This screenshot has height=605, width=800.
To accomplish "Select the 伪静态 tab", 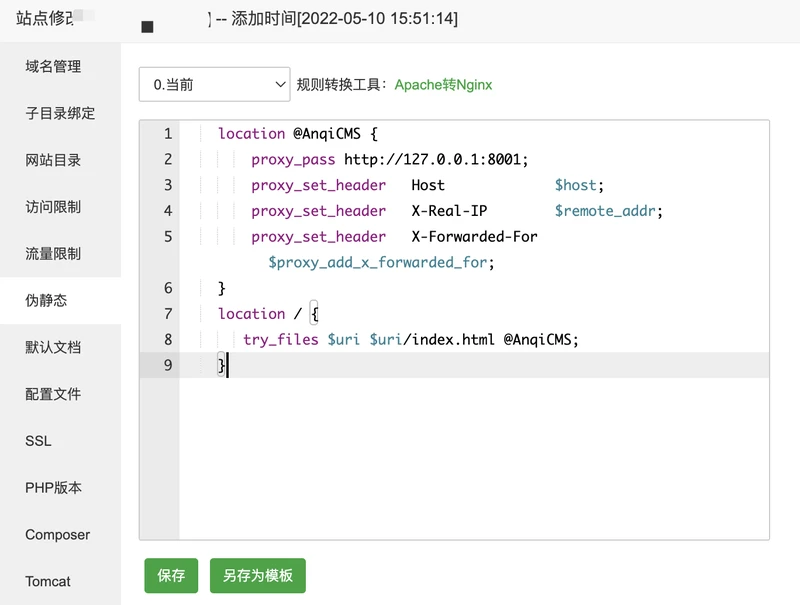I will pyautogui.click(x=47, y=300).
